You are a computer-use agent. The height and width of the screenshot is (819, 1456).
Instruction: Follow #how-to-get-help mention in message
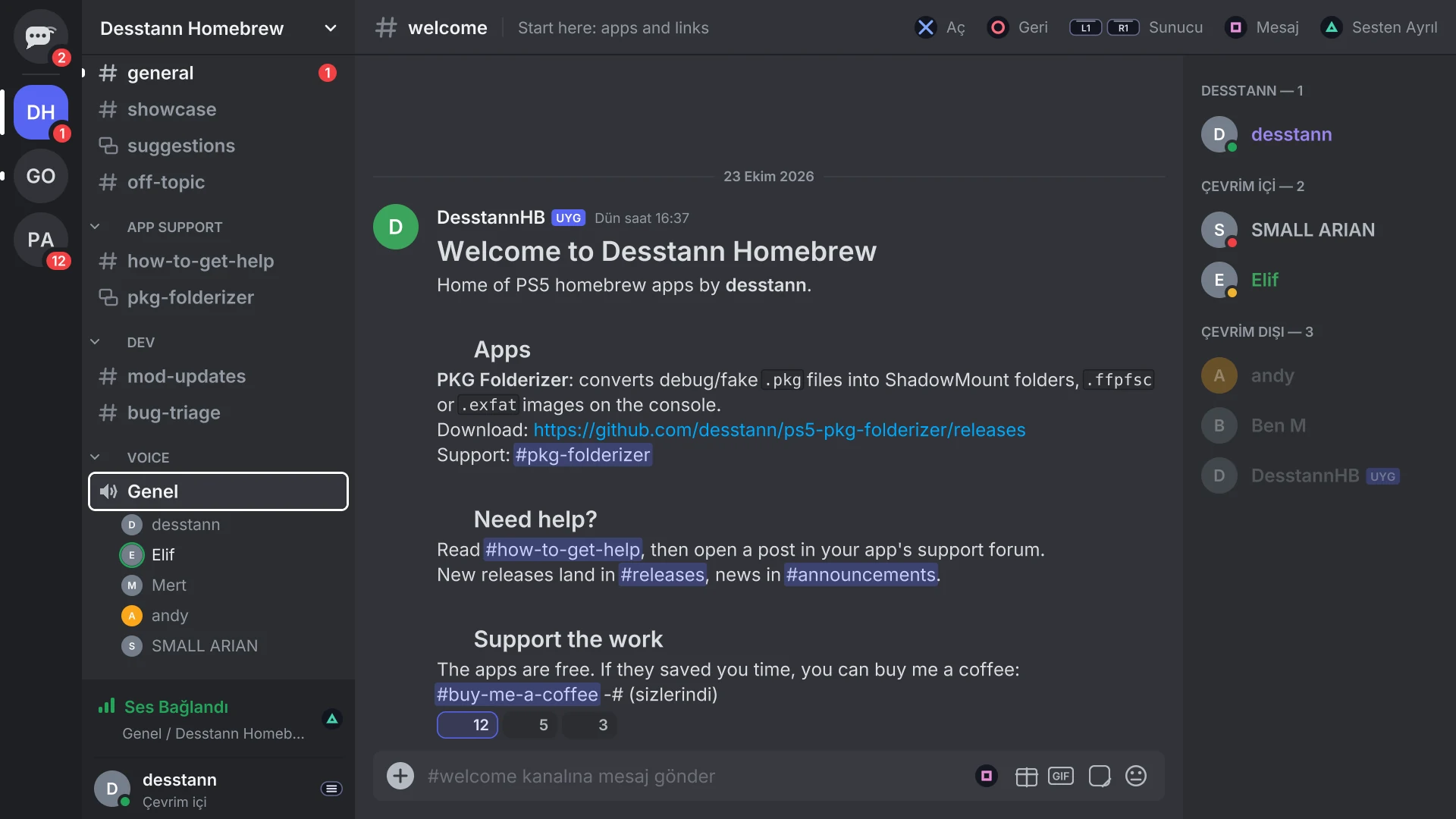coord(563,550)
